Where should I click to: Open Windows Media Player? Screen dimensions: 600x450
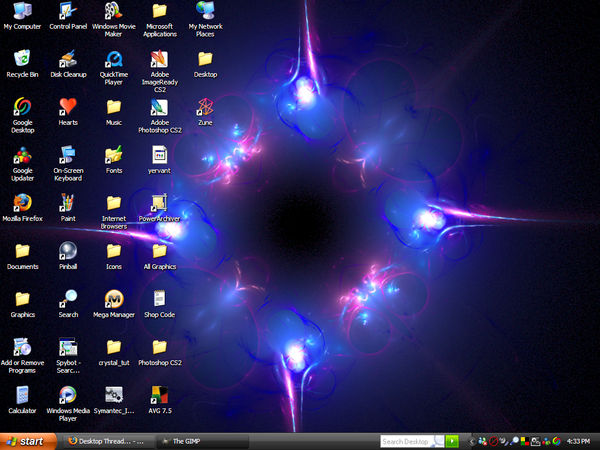(68, 404)
